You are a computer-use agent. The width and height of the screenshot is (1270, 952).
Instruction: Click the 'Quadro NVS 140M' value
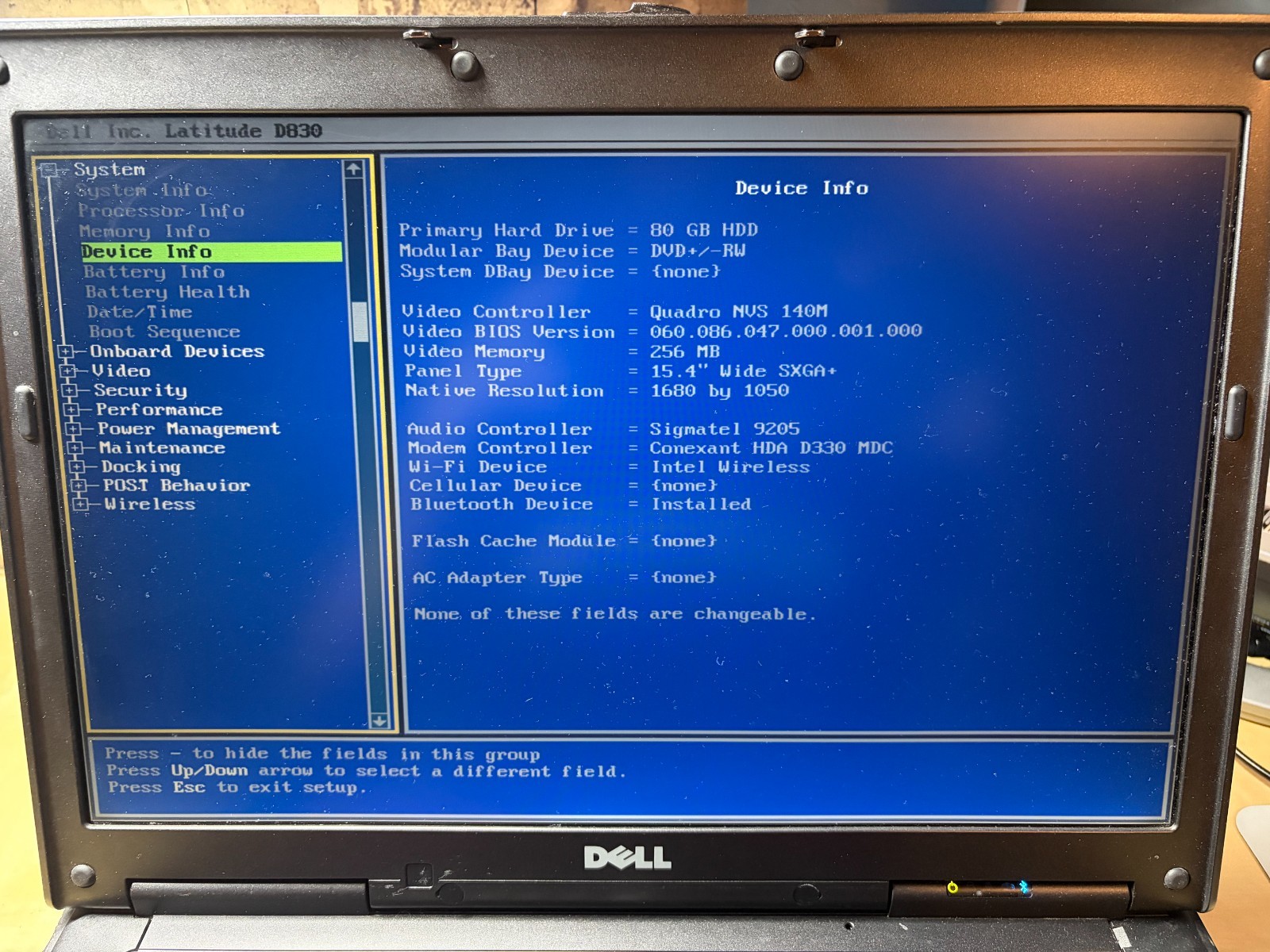[739, 311]
